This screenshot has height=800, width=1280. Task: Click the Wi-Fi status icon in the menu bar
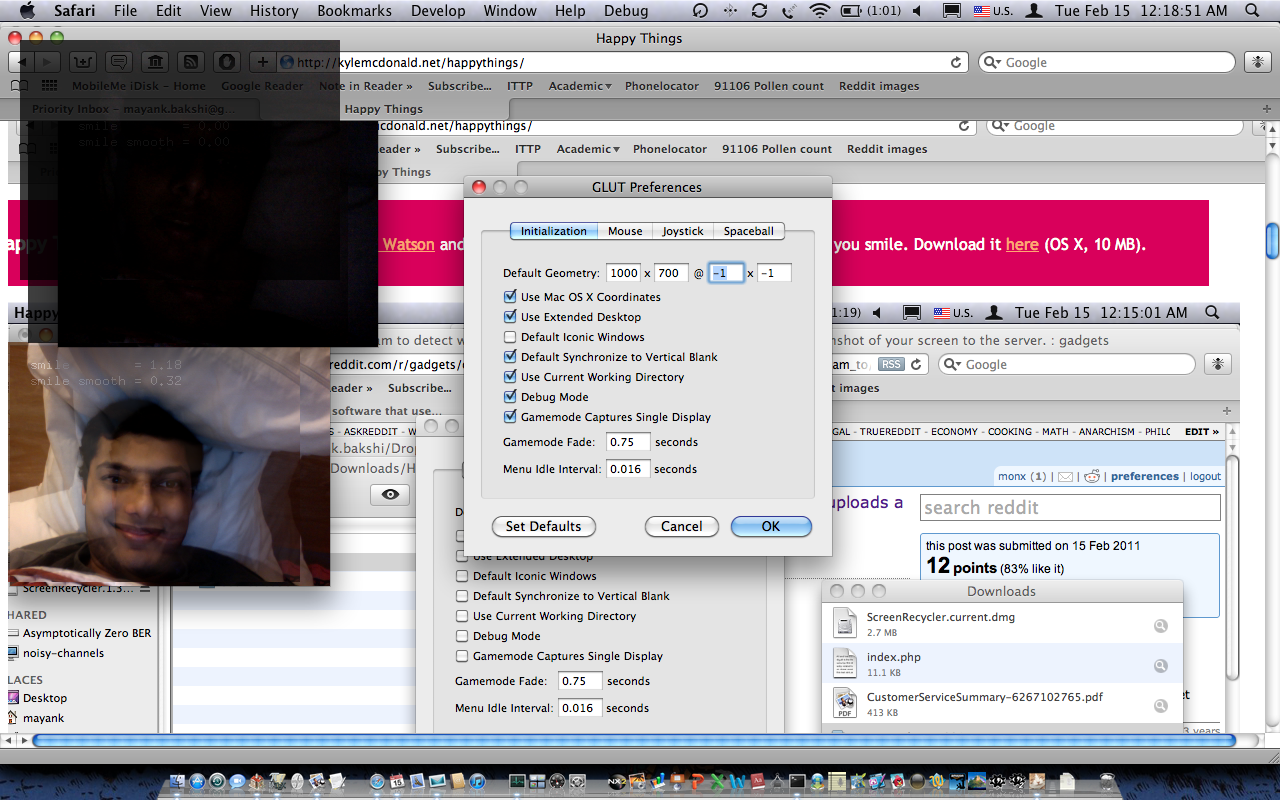pos(820,11)
